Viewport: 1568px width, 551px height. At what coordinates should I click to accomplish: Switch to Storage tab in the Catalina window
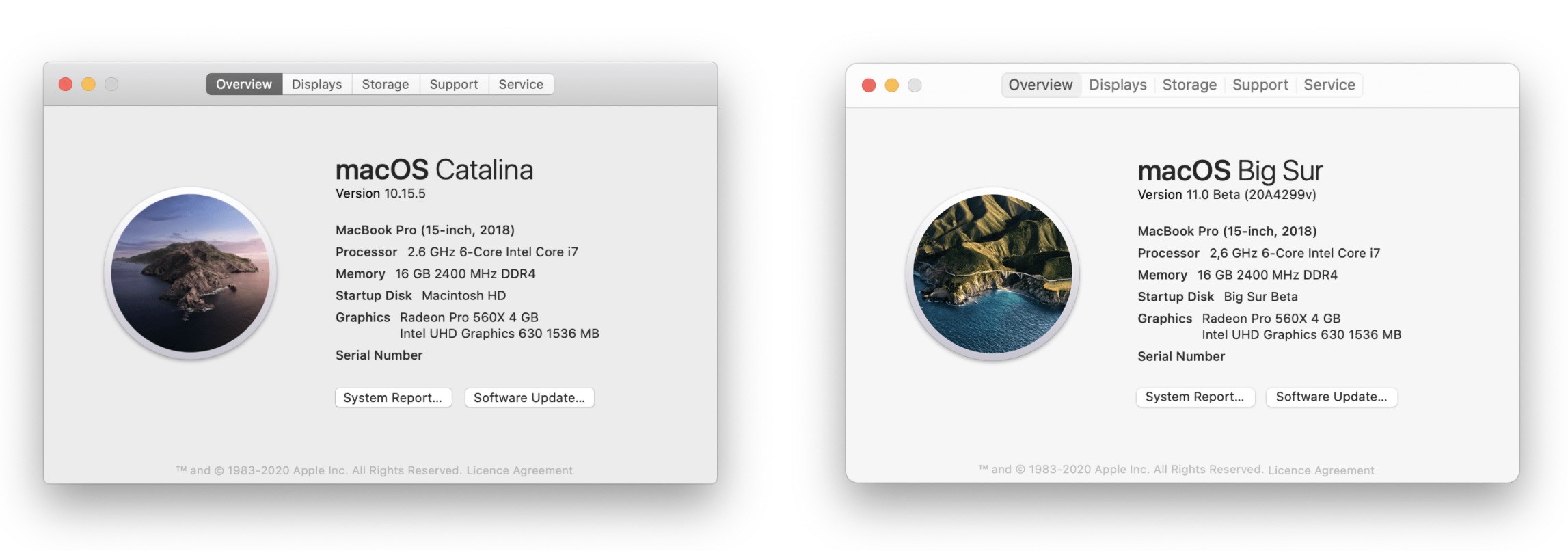coord(386,84)
